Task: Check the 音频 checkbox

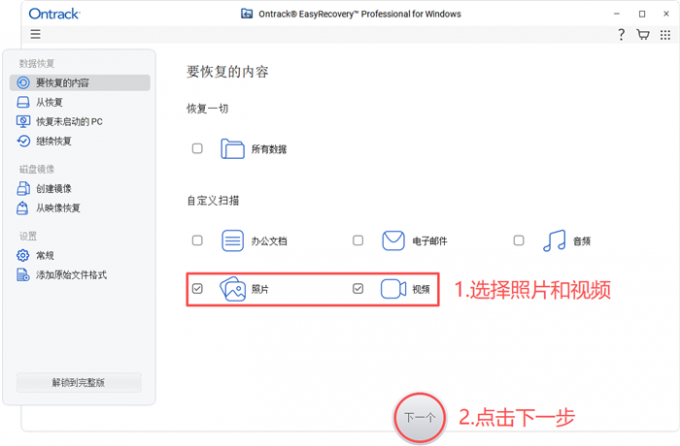Action: click(519, 240)
